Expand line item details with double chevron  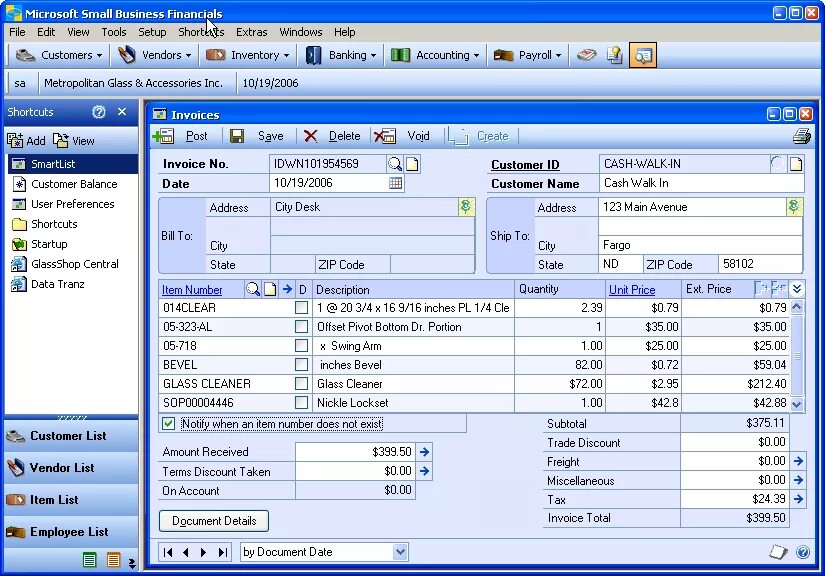pyautogui.click(x=797, y=289)
